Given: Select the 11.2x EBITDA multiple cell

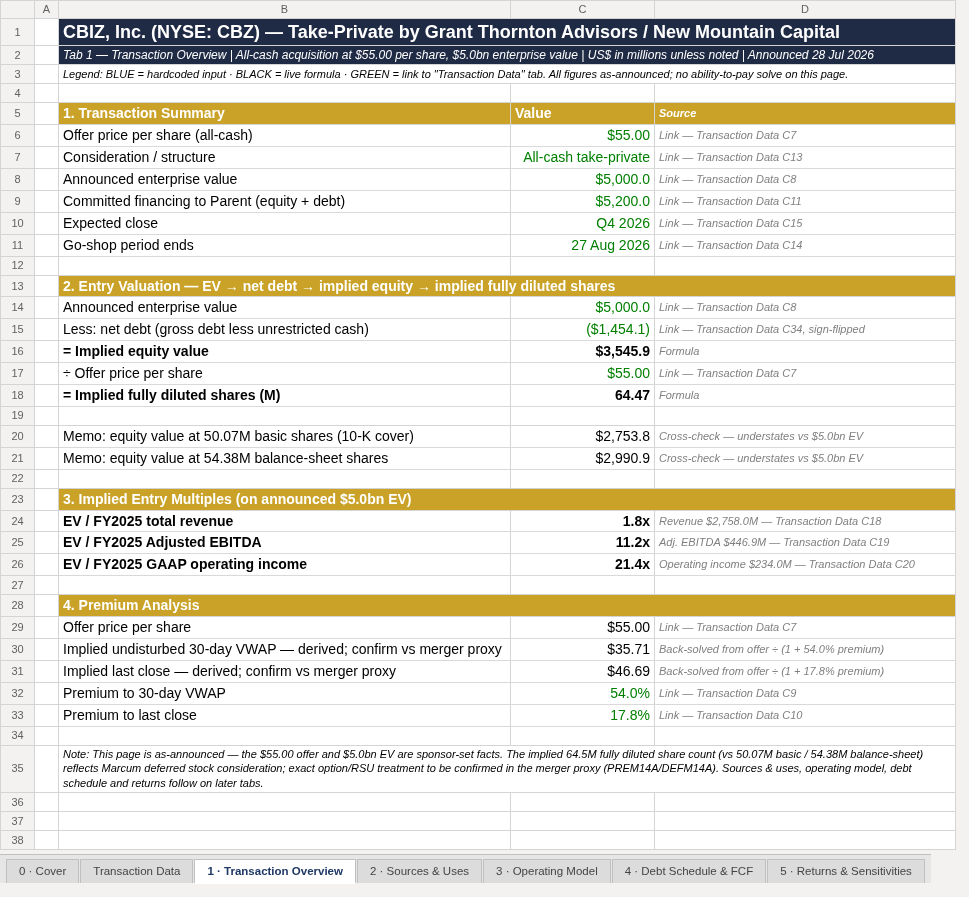Looking at the screenshot, I should [582, 542].
